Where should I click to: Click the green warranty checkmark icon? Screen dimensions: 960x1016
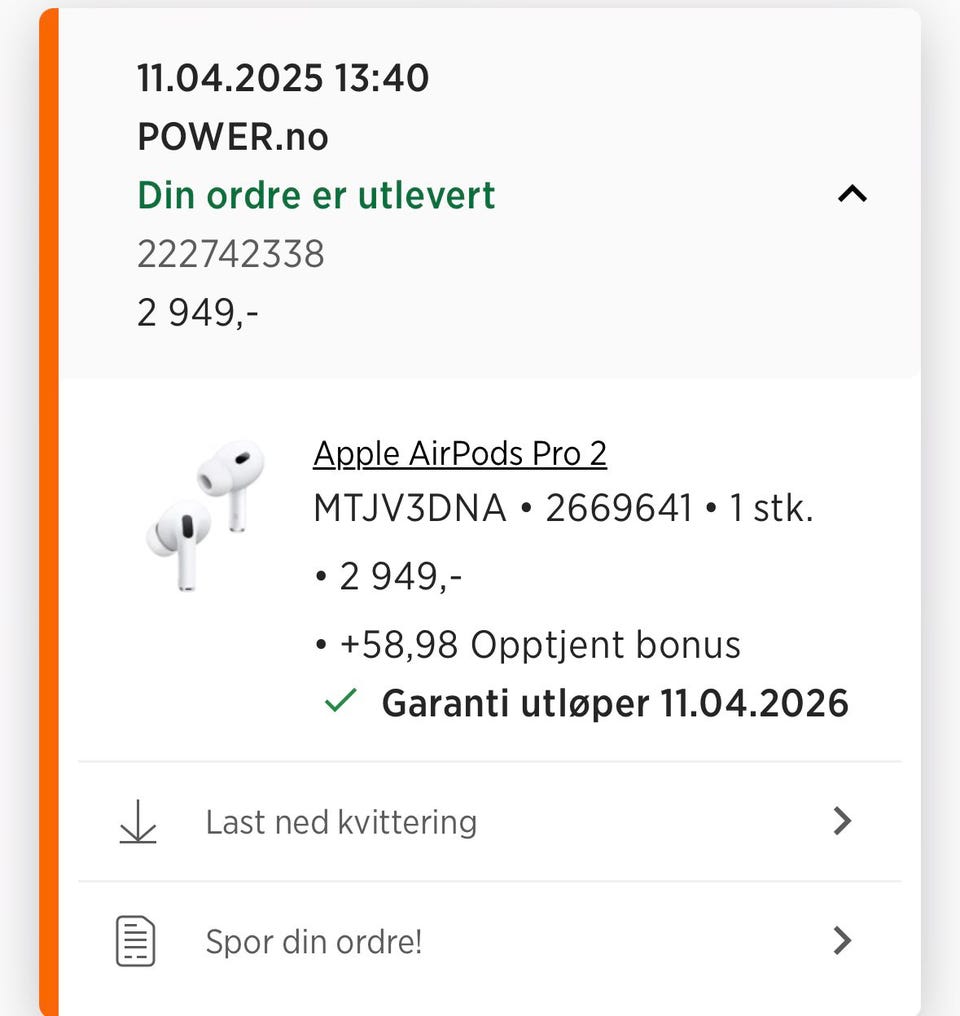click(340, 702)
